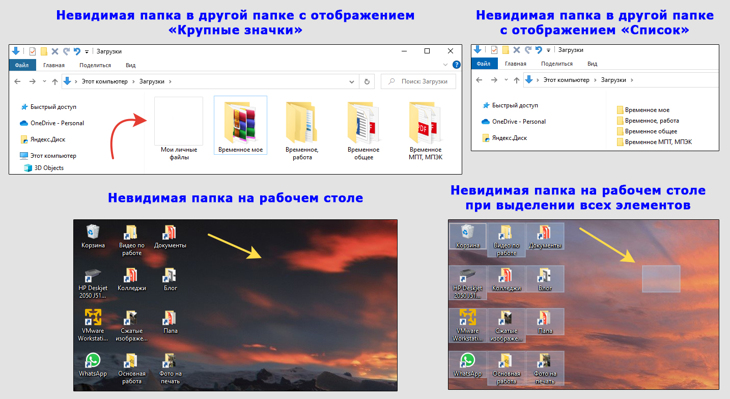Click HP Deskjet 2050 shortcut on left desktop
The height and width of the screenshot is (399, 730).
pyautogui.click(x=93, y=283)
